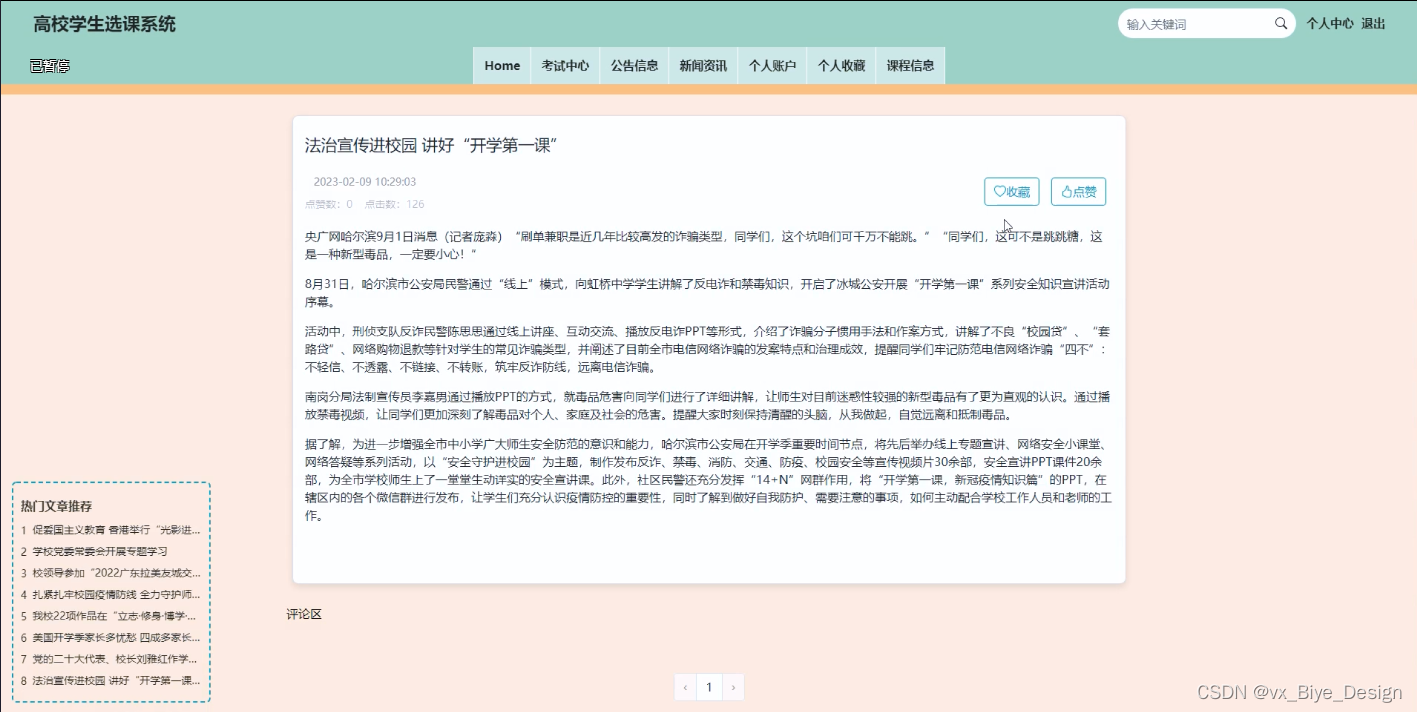Open hot article 2 学校党委常委会开展专题学习
The width and height of the screenshot is (1417, 712).
[x=94, y=551]
